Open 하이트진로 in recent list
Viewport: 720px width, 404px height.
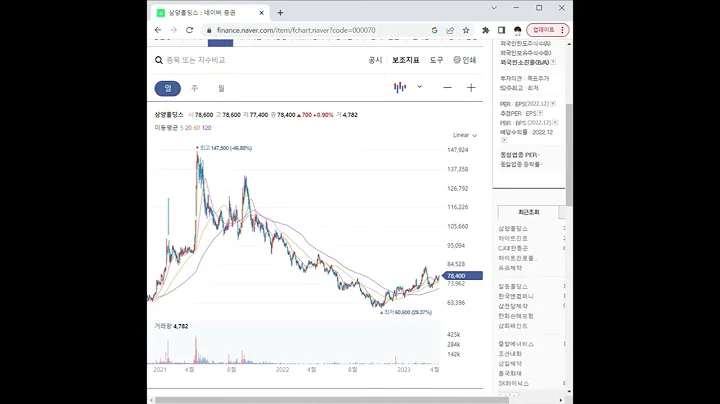[x=513, y=238]
